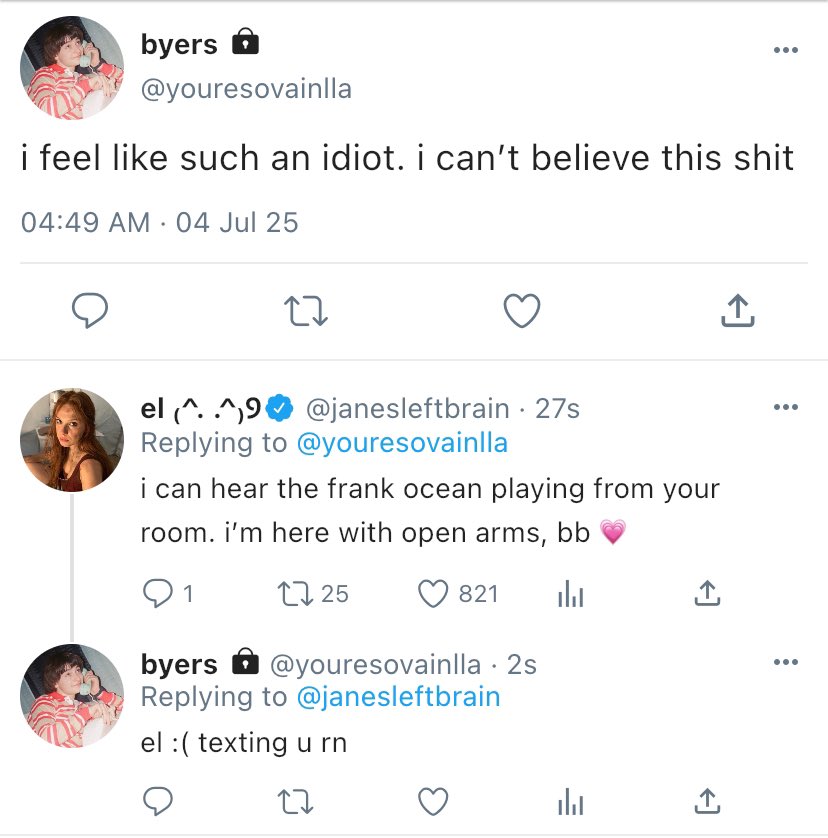Open more options on el's reply

click(x=785, y=408)
